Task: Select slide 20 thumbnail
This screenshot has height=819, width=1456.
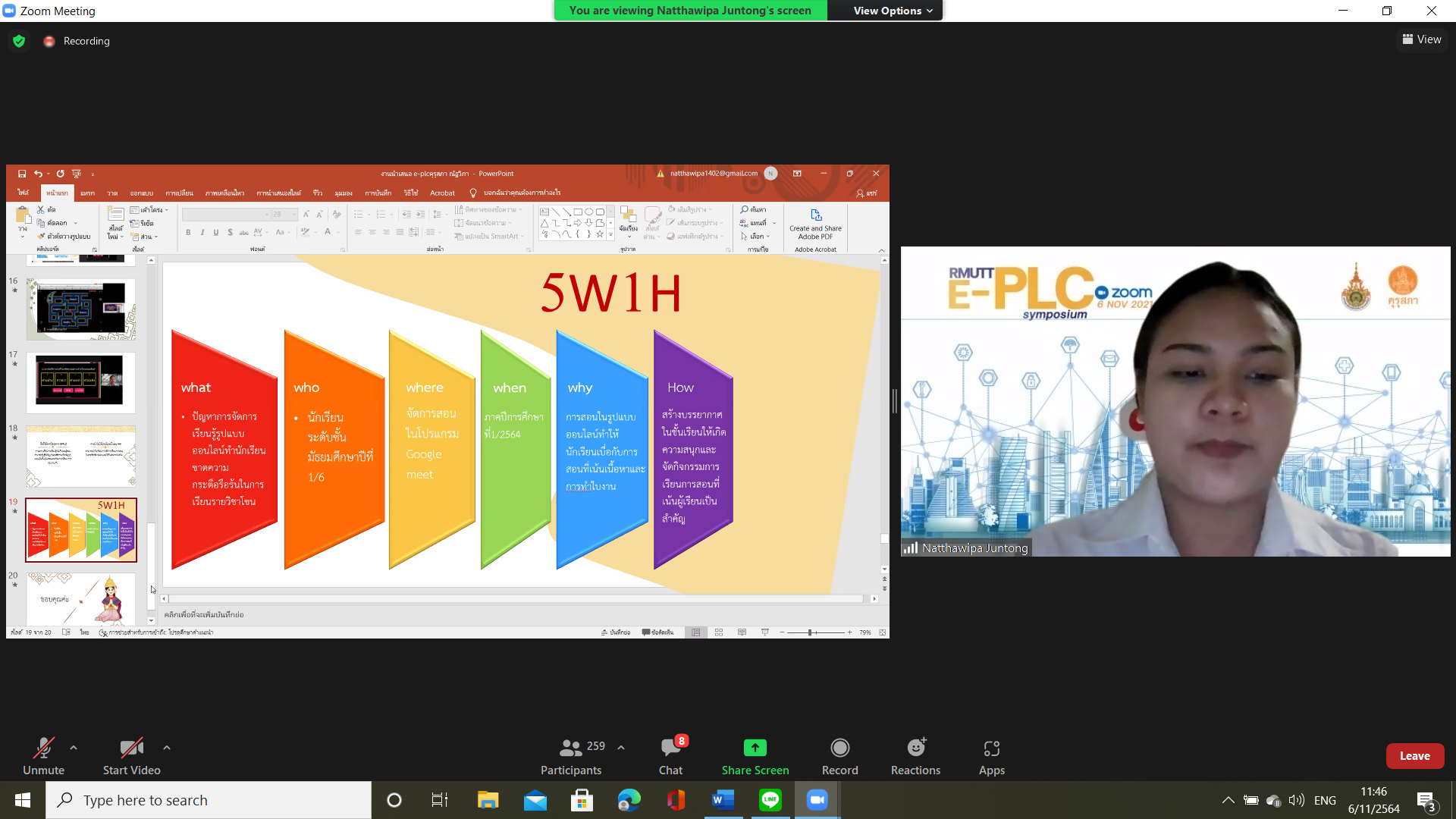Action: [81, 598]
